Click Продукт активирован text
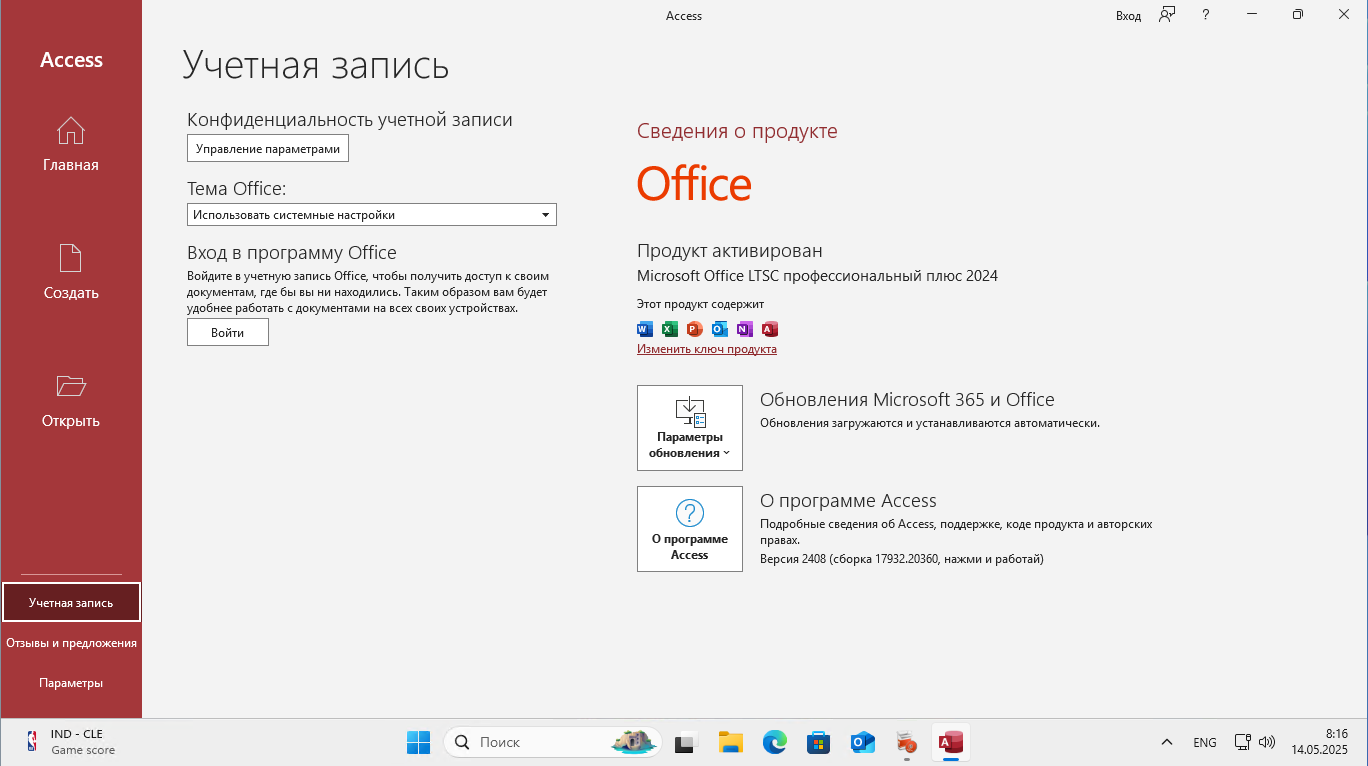 tap(730, 250)
